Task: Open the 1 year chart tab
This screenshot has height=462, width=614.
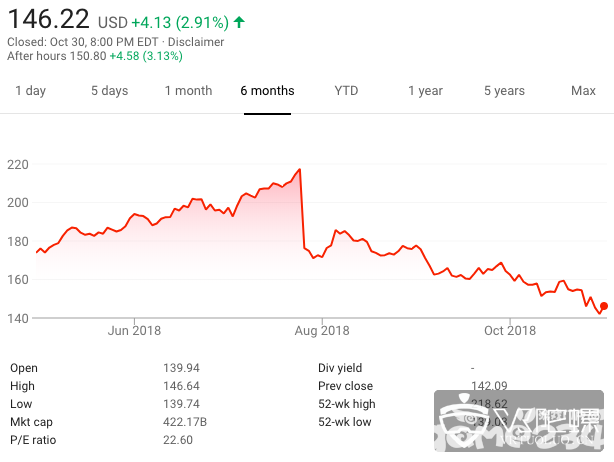Action: click(x=425, y=91)
